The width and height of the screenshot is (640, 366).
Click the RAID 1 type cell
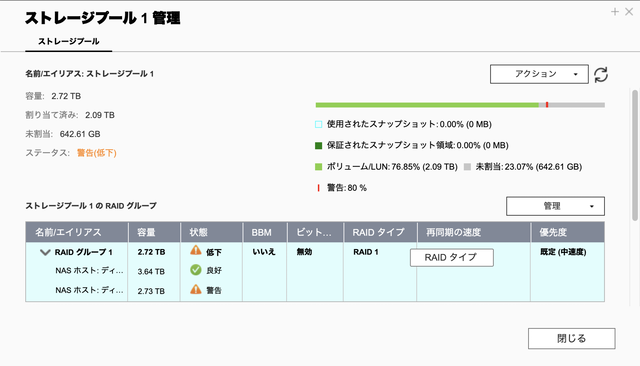366,252
